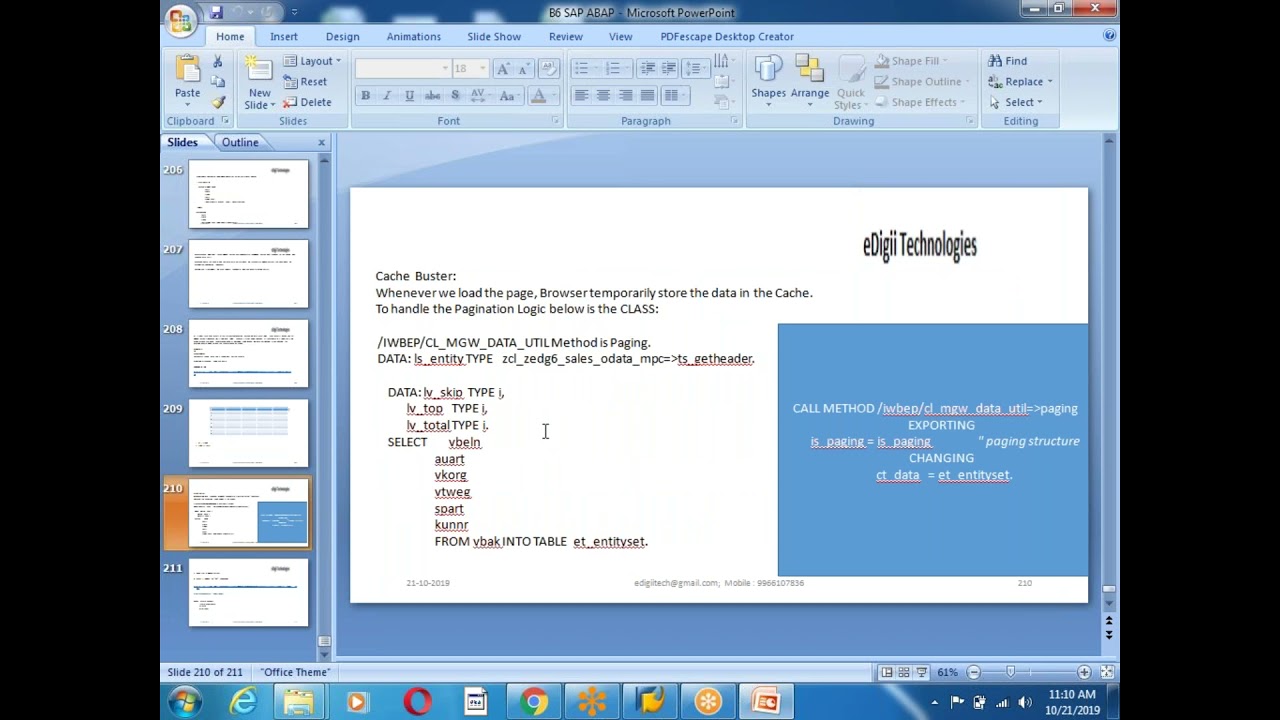Adjust the zoom slider handle
The height and width of the screenshot is (720, 1280).
tap(1010, 673)
